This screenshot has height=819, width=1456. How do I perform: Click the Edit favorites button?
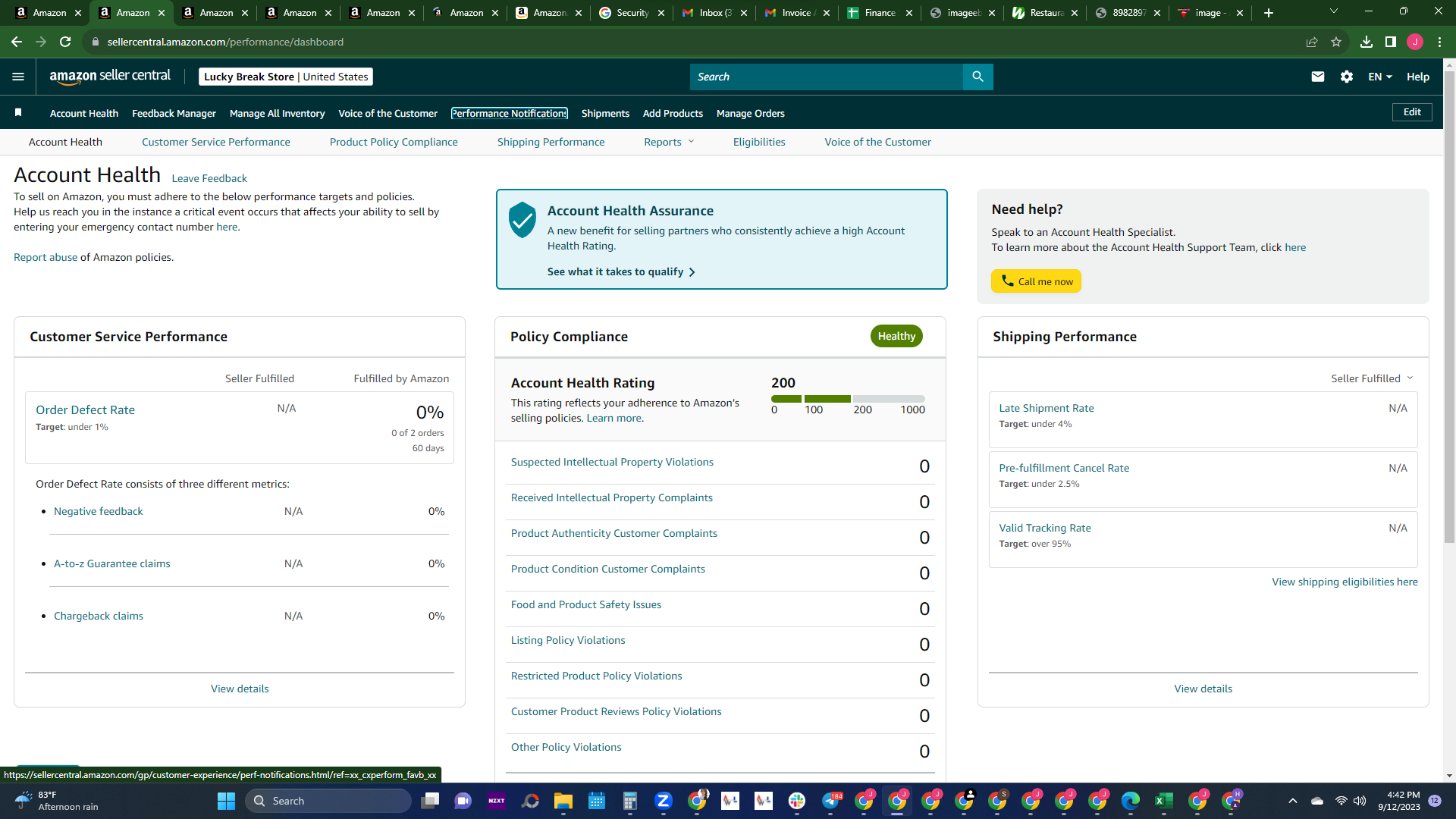click(x=1412, y=112)
